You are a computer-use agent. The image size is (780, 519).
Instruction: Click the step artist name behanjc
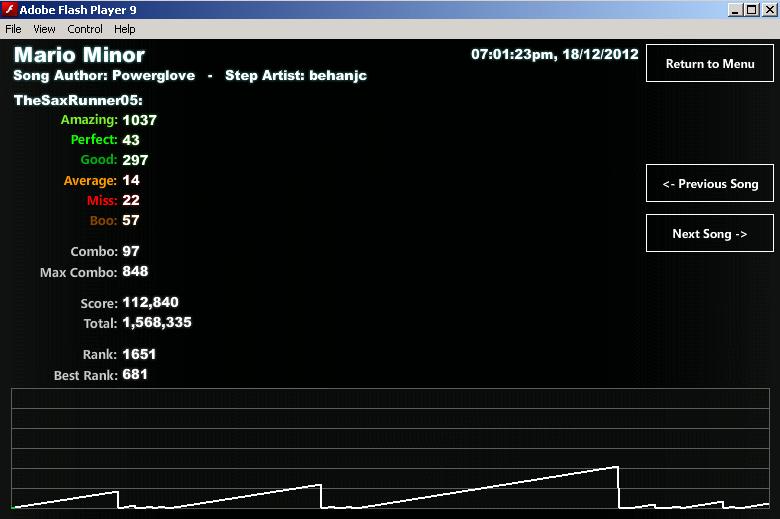point(338,76)
